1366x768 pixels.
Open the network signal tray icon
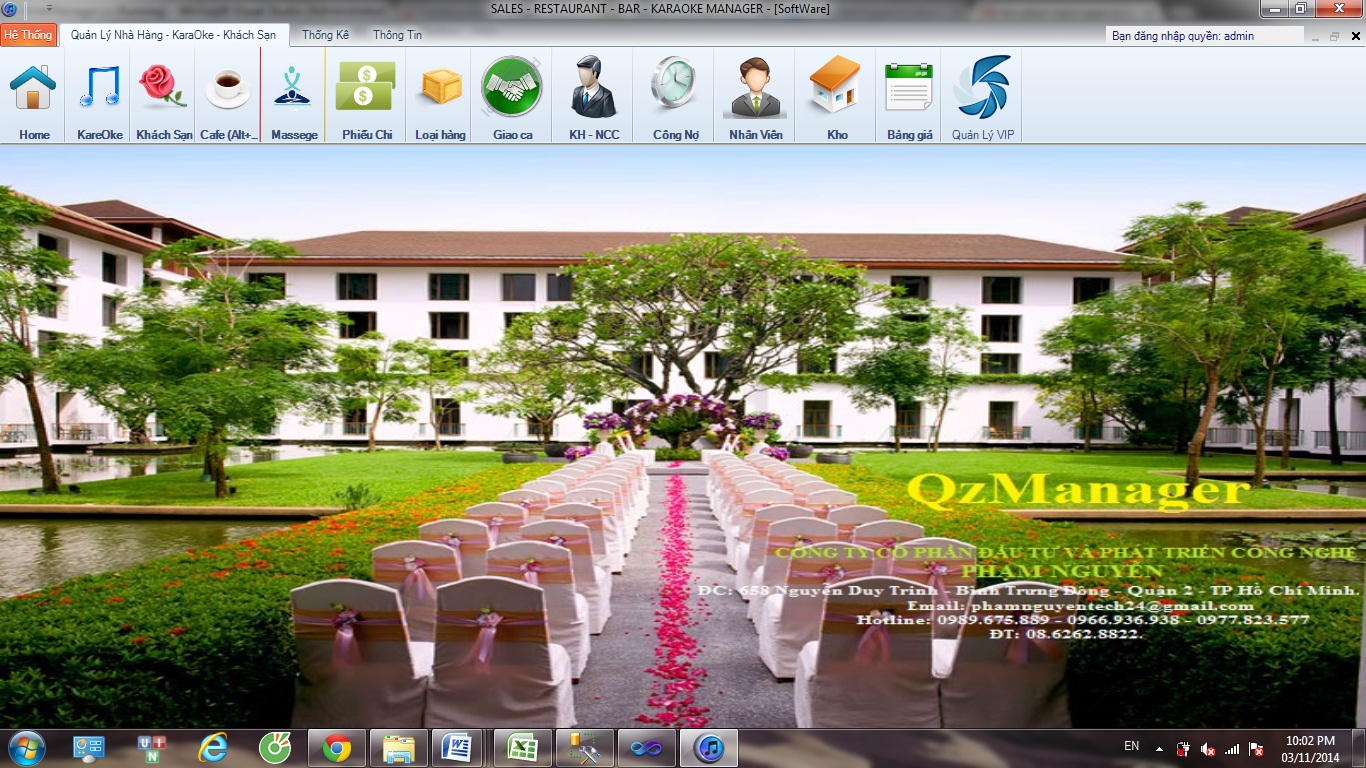click(x=1232, y=749)
